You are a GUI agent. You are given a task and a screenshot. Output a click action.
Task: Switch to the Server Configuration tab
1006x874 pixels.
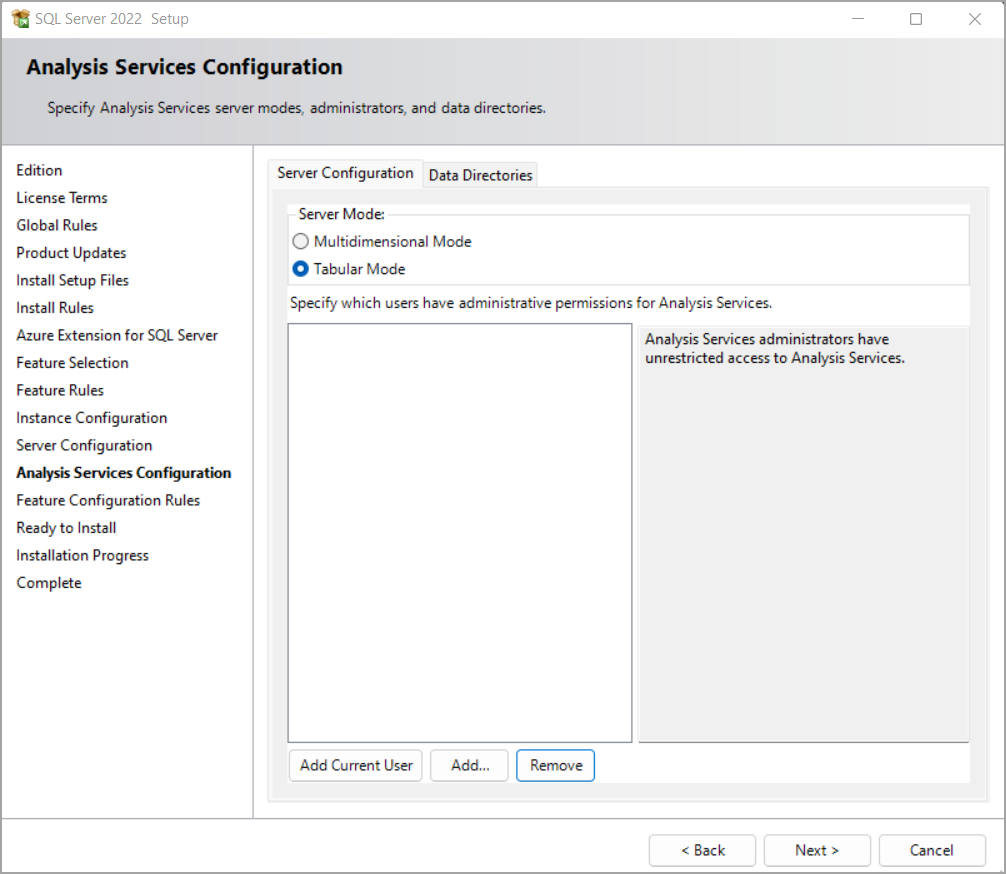pyautogui.click(x=345, y=172)
